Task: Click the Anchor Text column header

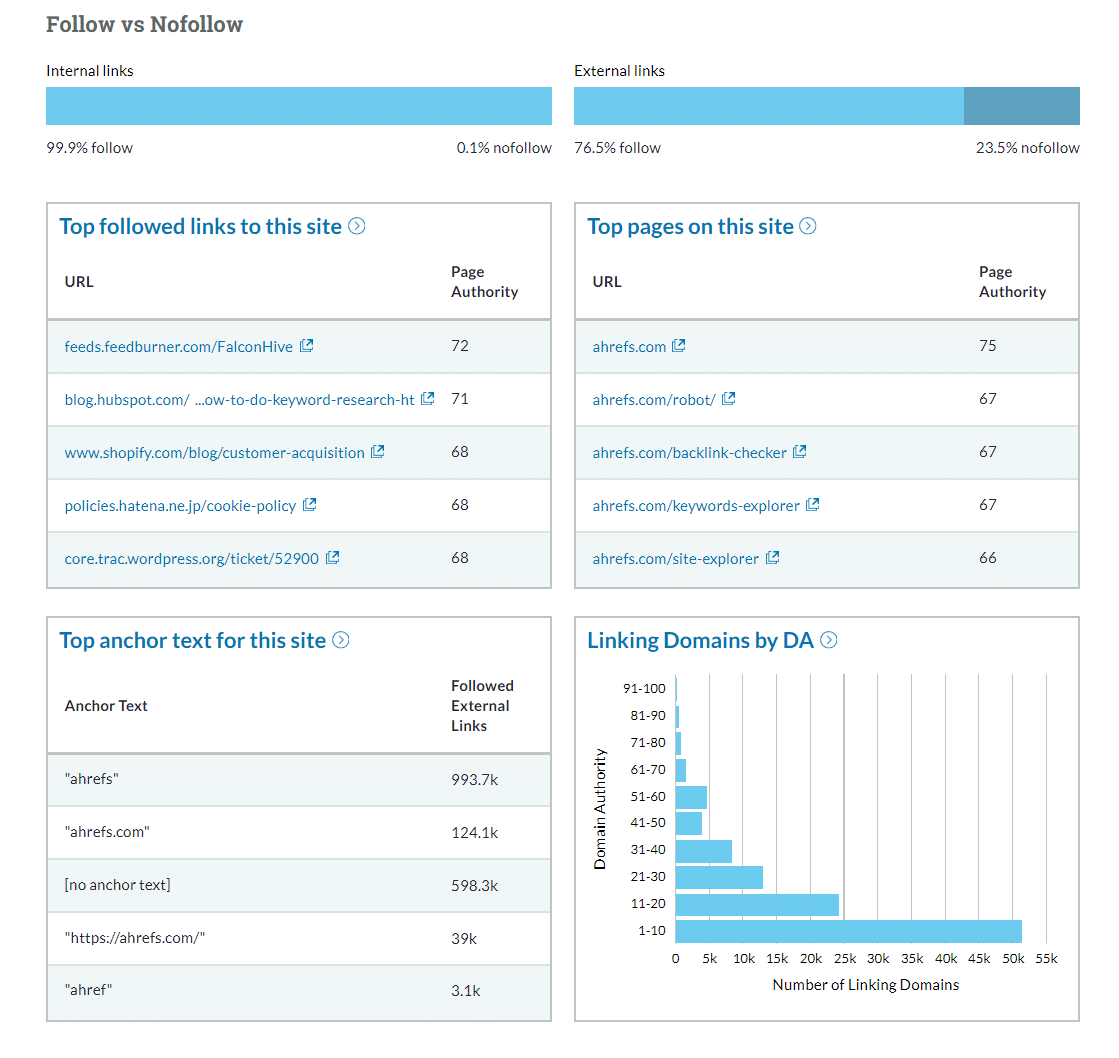Action: (x=106, y=706)
